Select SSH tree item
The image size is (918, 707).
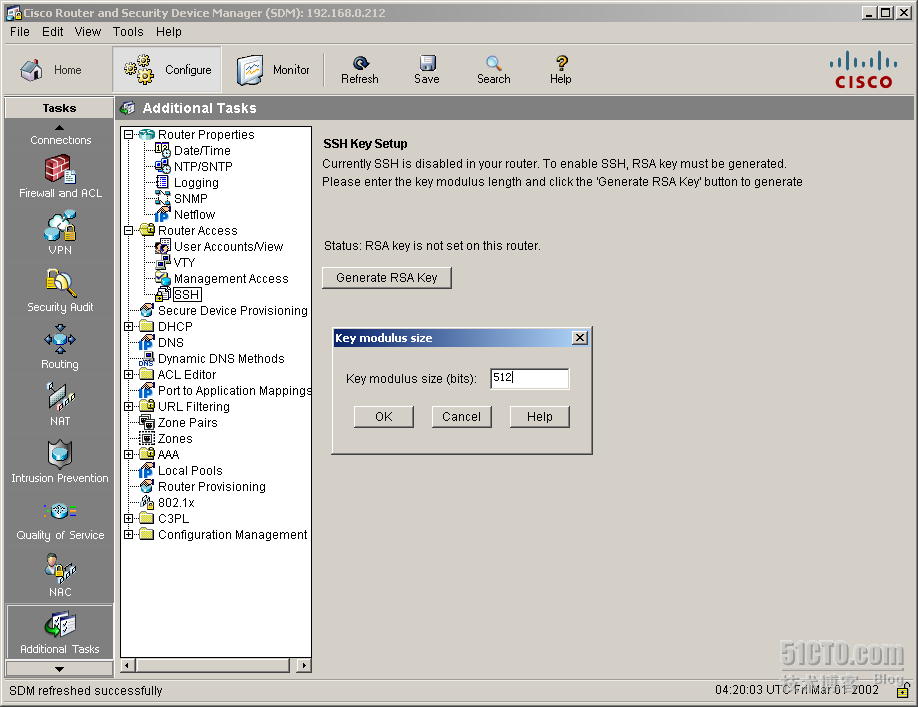coord(187,294)
